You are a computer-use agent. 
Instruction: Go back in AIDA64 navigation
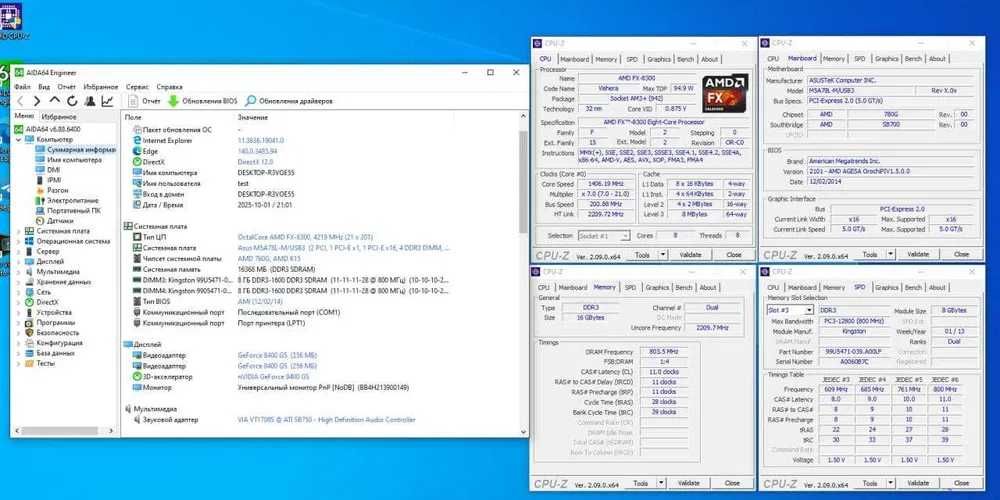point(20,101)
